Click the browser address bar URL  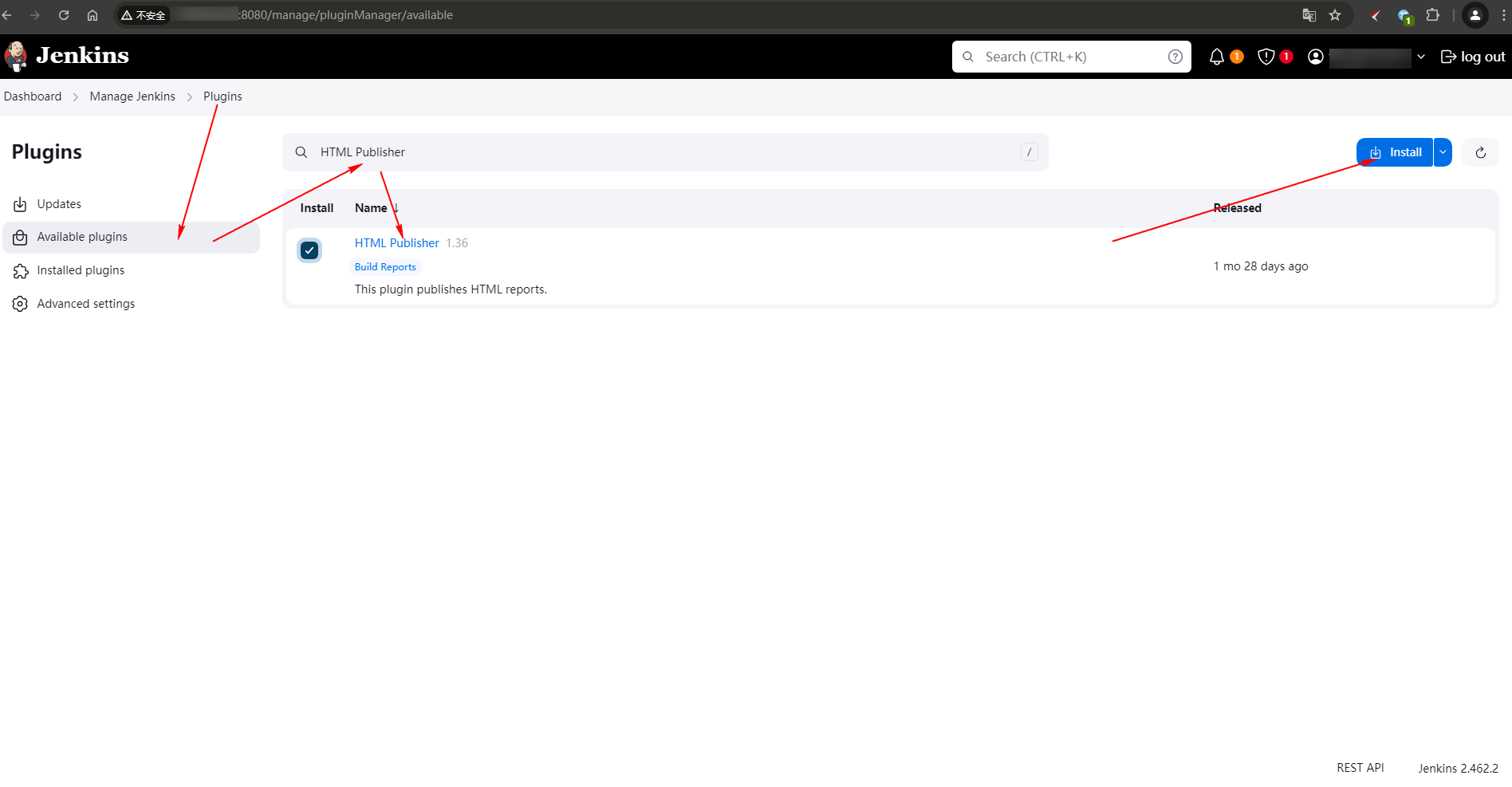tap(346, 15)
